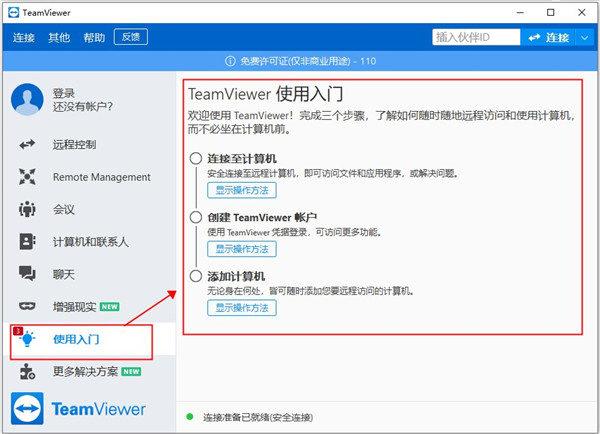The image size is (600, 434).
Task: Switch to Remote Management in the sidebar
Action: pyautogui.click(x=101, y=177)
